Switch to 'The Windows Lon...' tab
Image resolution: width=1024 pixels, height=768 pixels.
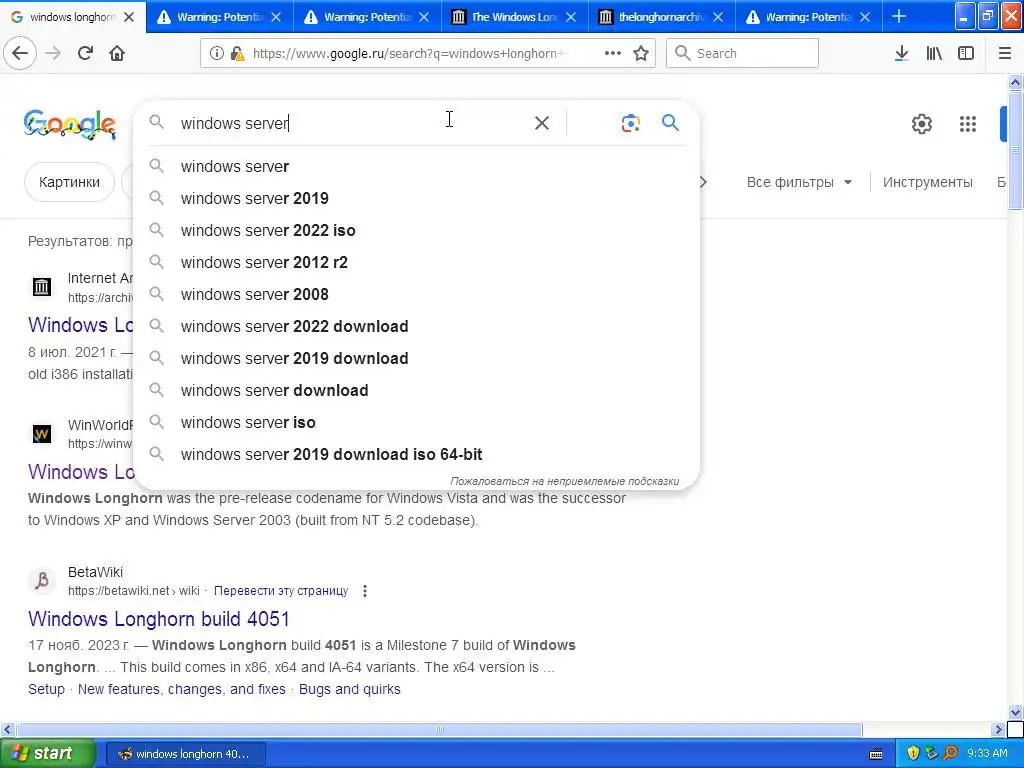click(x=513, y=17)
